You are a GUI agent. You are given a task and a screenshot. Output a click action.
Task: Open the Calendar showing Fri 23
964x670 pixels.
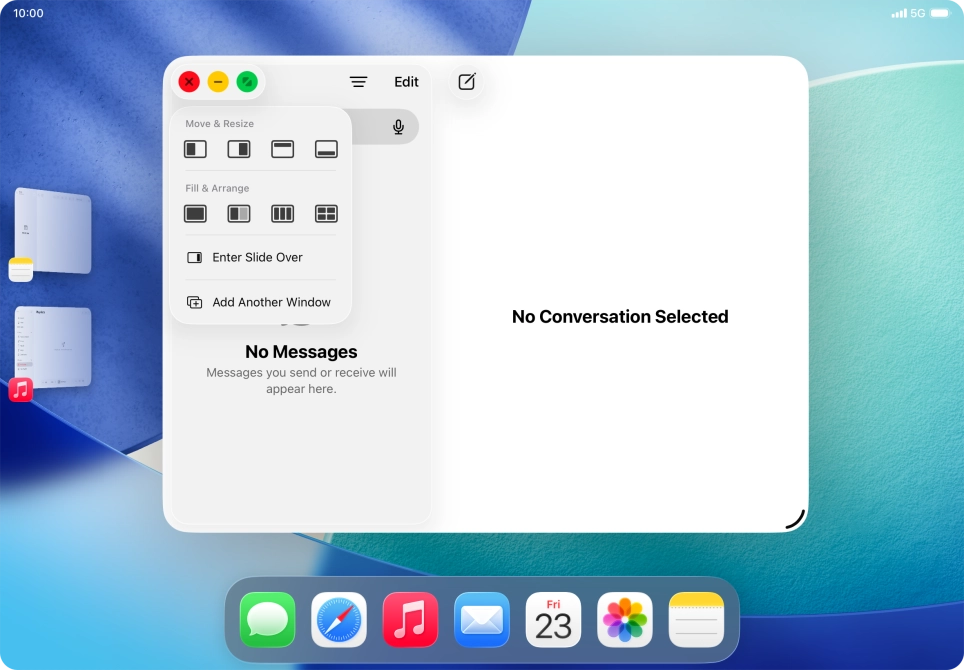[x=553, y=619]
